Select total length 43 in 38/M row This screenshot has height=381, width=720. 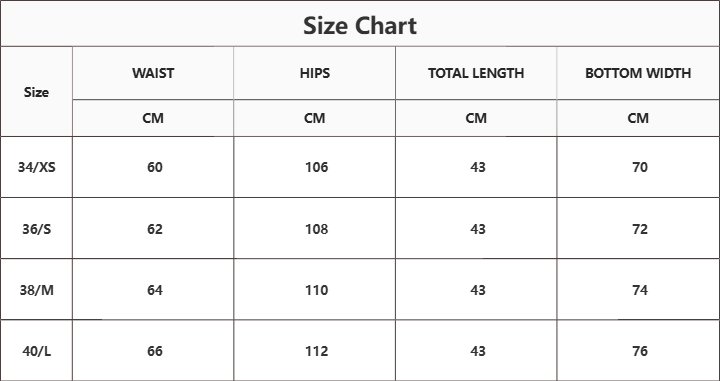tap(478, 290)
